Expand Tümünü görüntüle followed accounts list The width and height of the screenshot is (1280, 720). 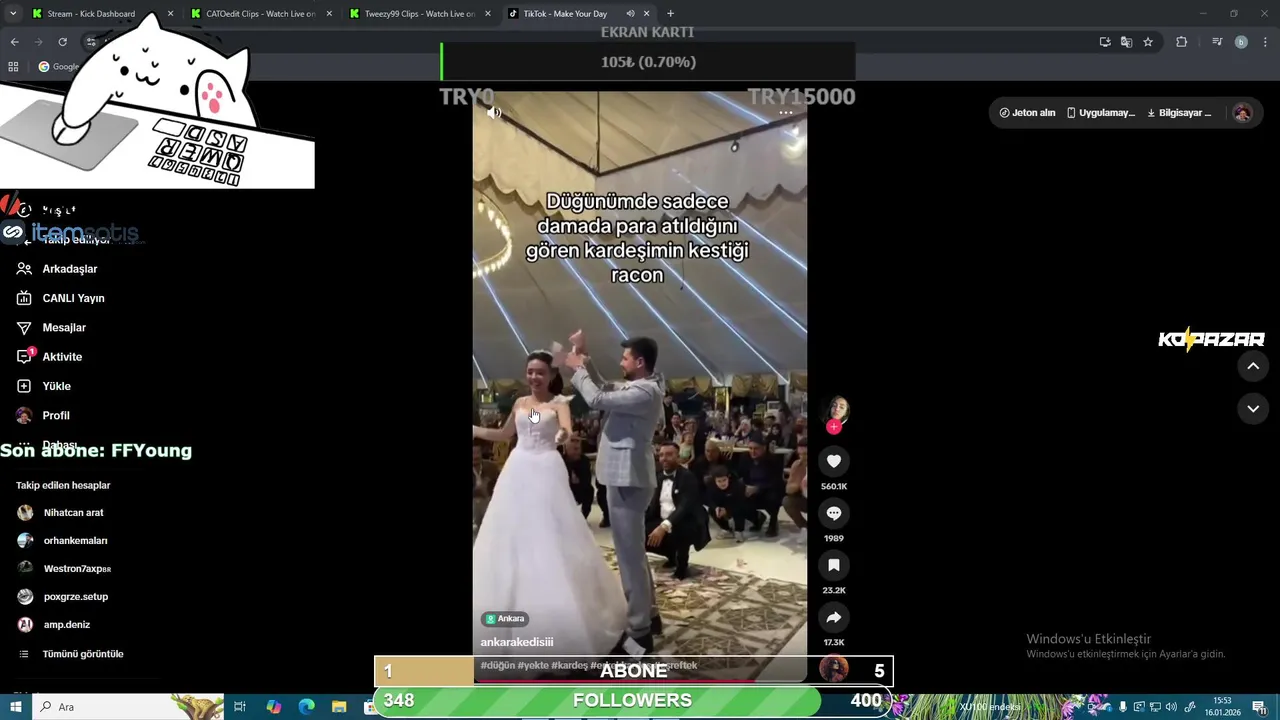[x=71, y=654]
